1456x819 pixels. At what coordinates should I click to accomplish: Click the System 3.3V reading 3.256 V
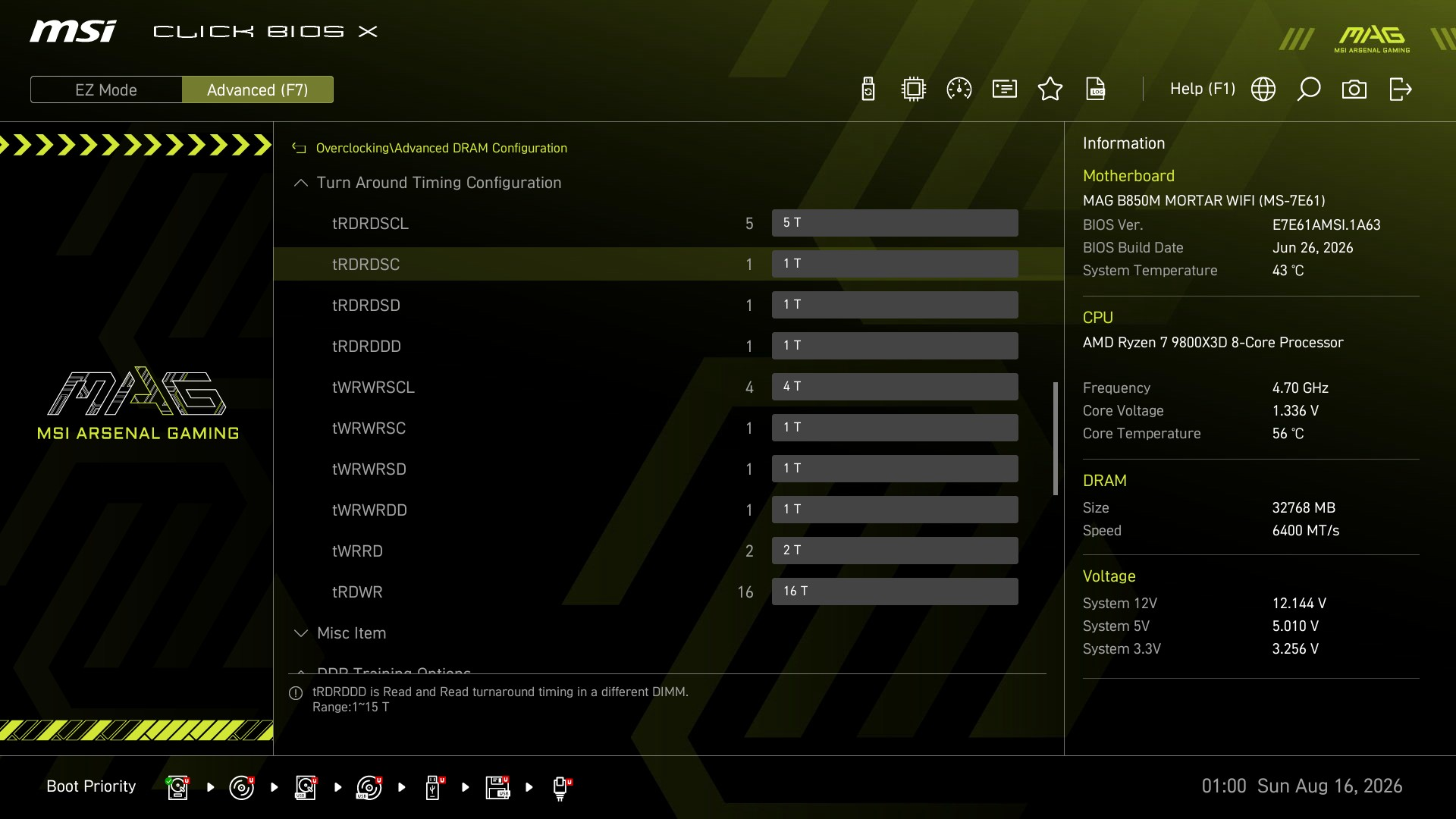(x=1295, y=649)
